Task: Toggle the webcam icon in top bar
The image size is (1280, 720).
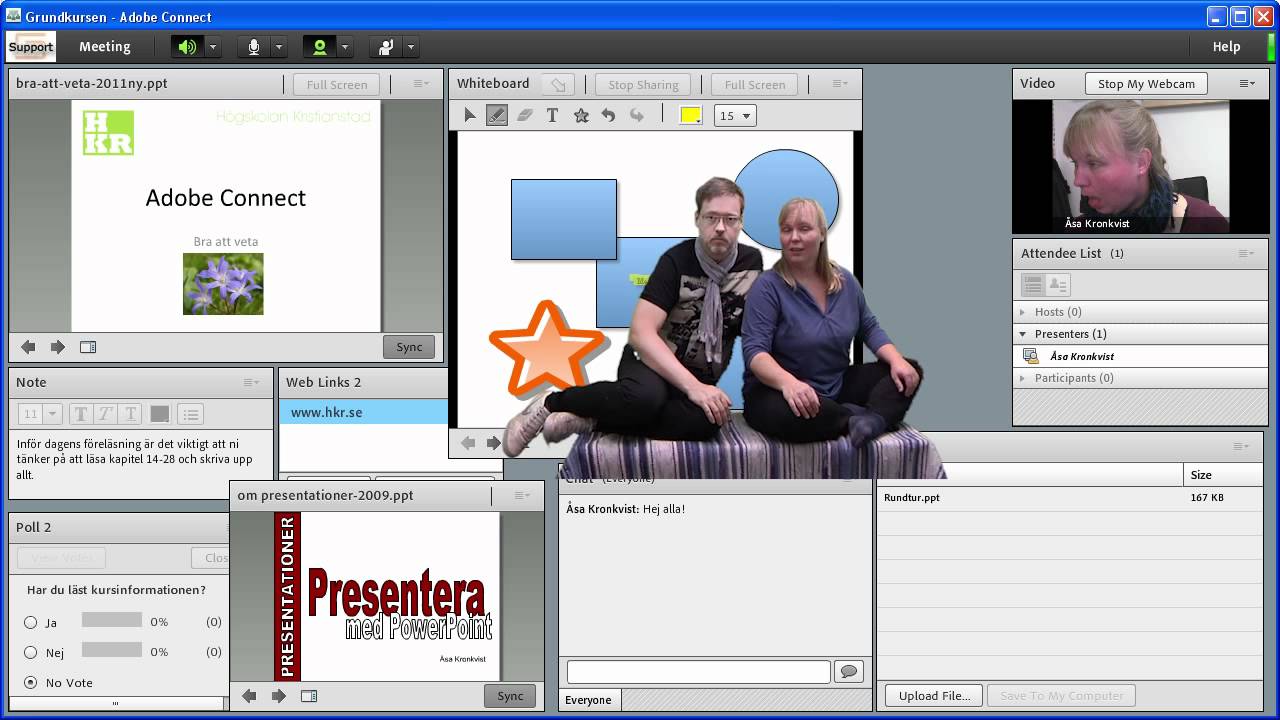Action: pyautogui.click(x=320, y=47)
